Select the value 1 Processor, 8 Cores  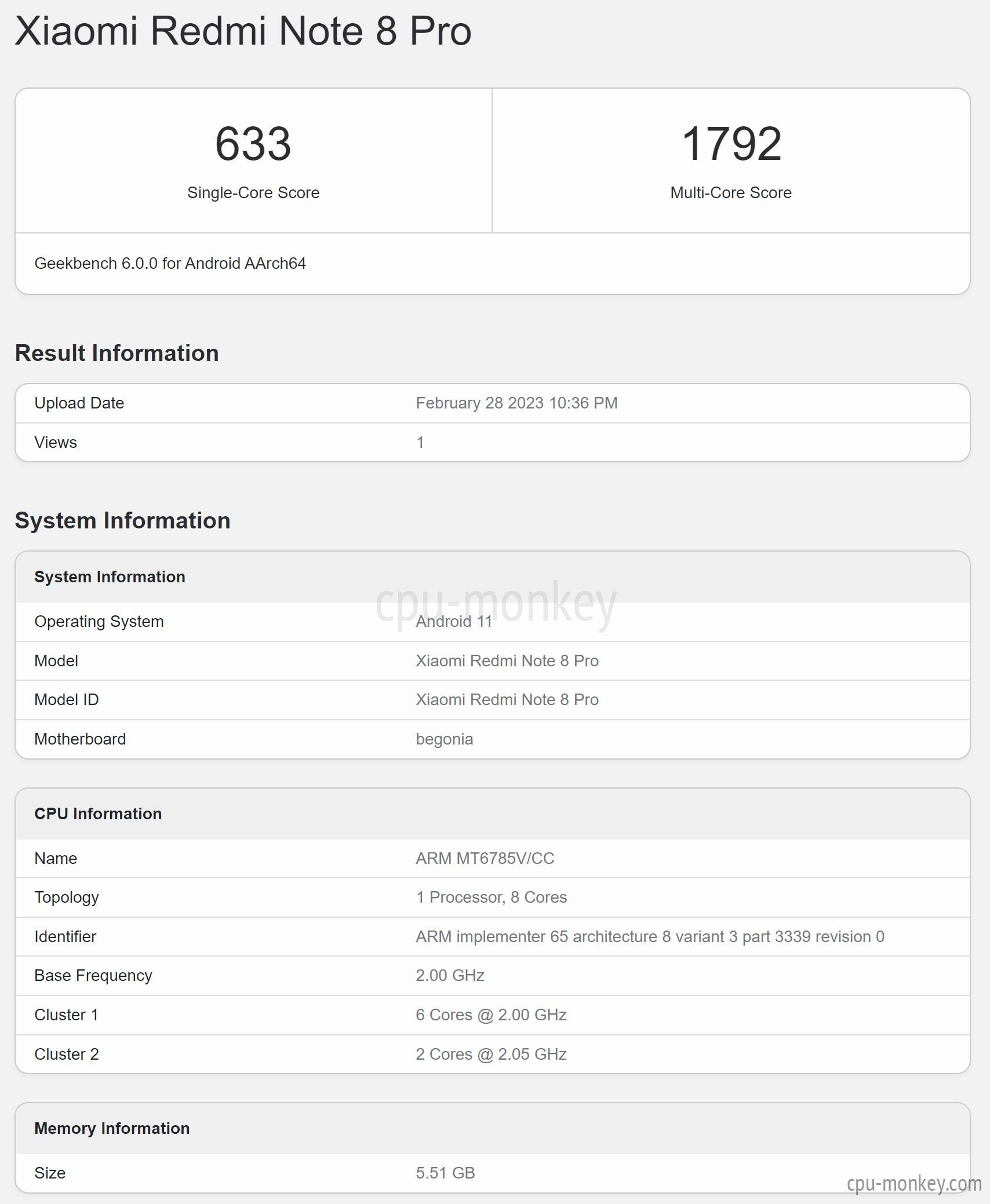(x=492, y=897)
